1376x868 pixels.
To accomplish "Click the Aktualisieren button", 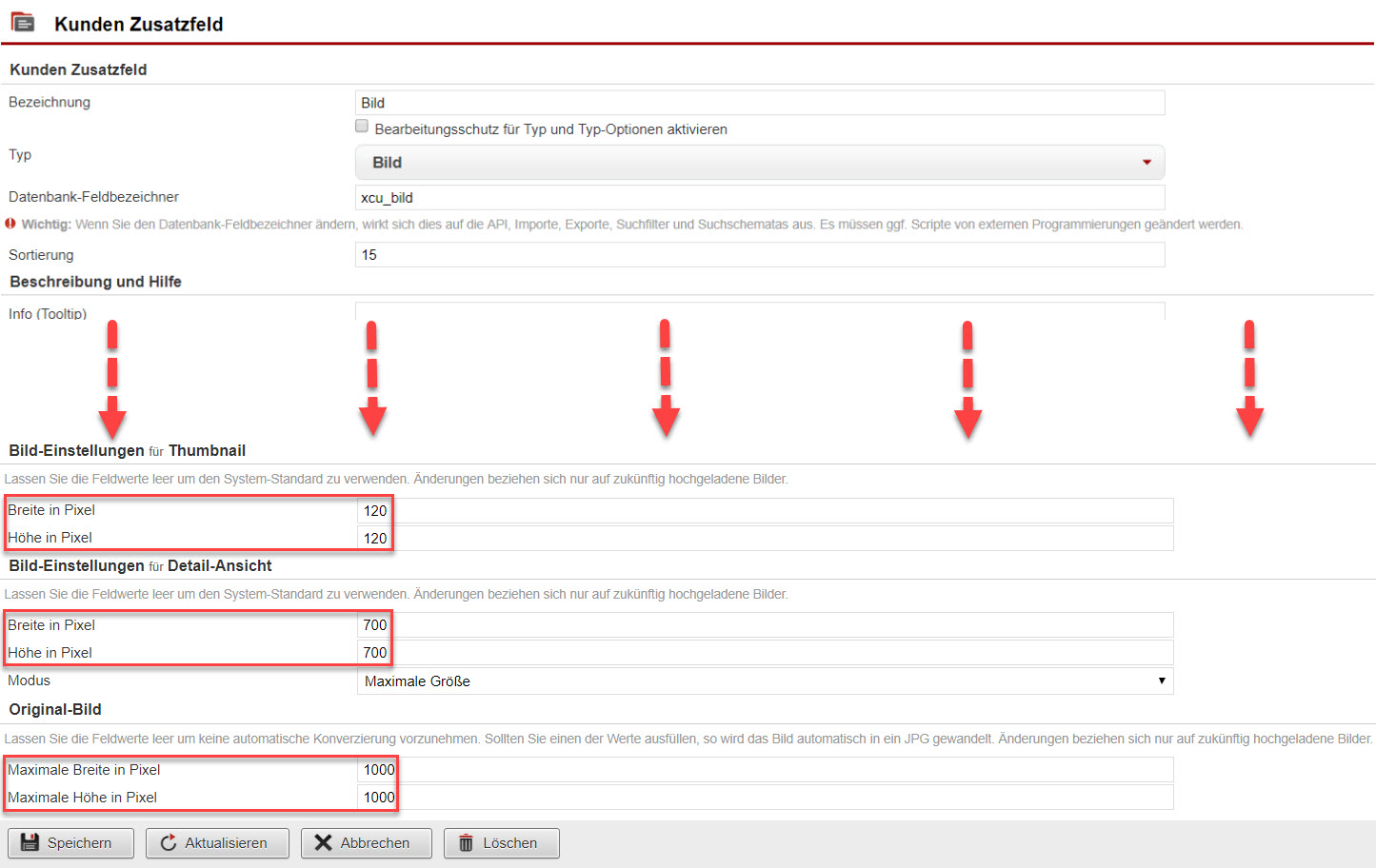I will tap(217, 843).
